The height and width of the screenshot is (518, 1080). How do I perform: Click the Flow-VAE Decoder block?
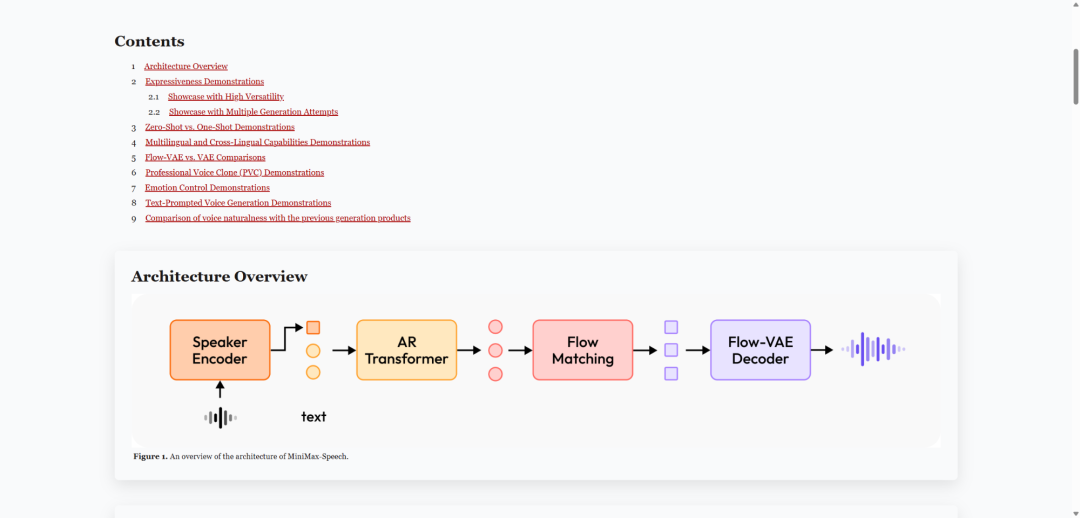[x=760, y=350]
